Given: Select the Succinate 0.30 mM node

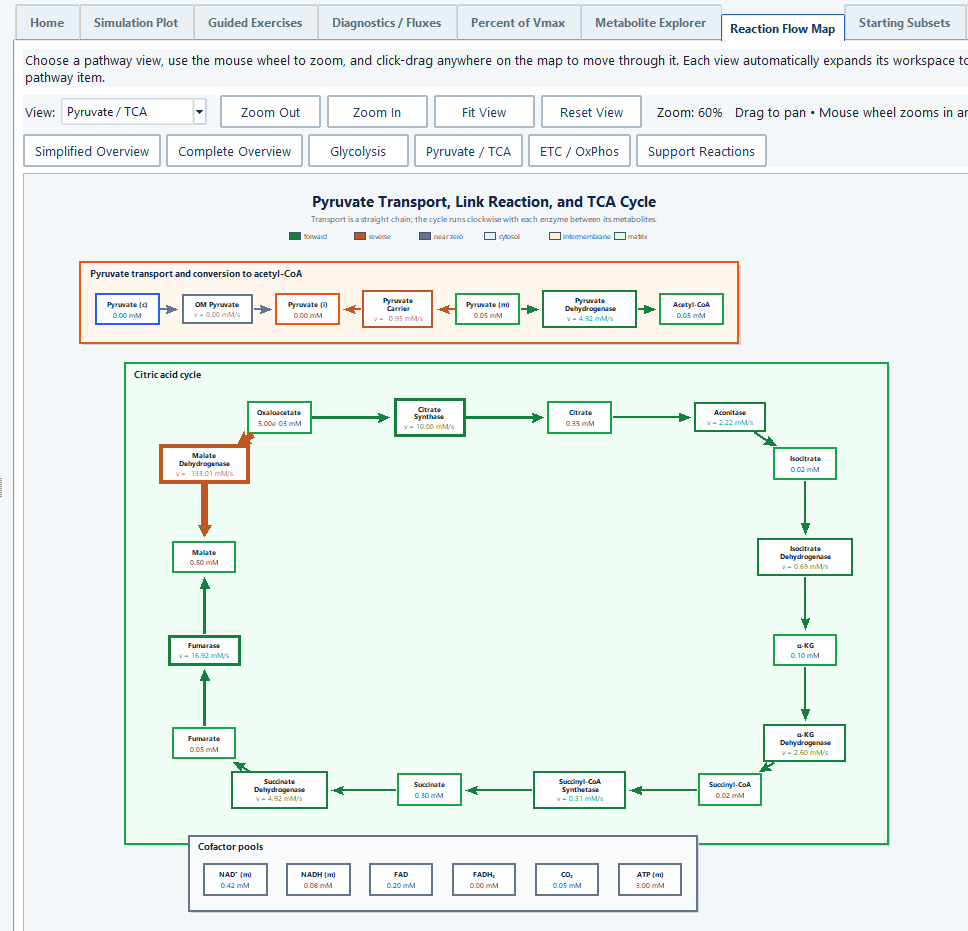Looking at the screenshot, I should coord(429,790).
